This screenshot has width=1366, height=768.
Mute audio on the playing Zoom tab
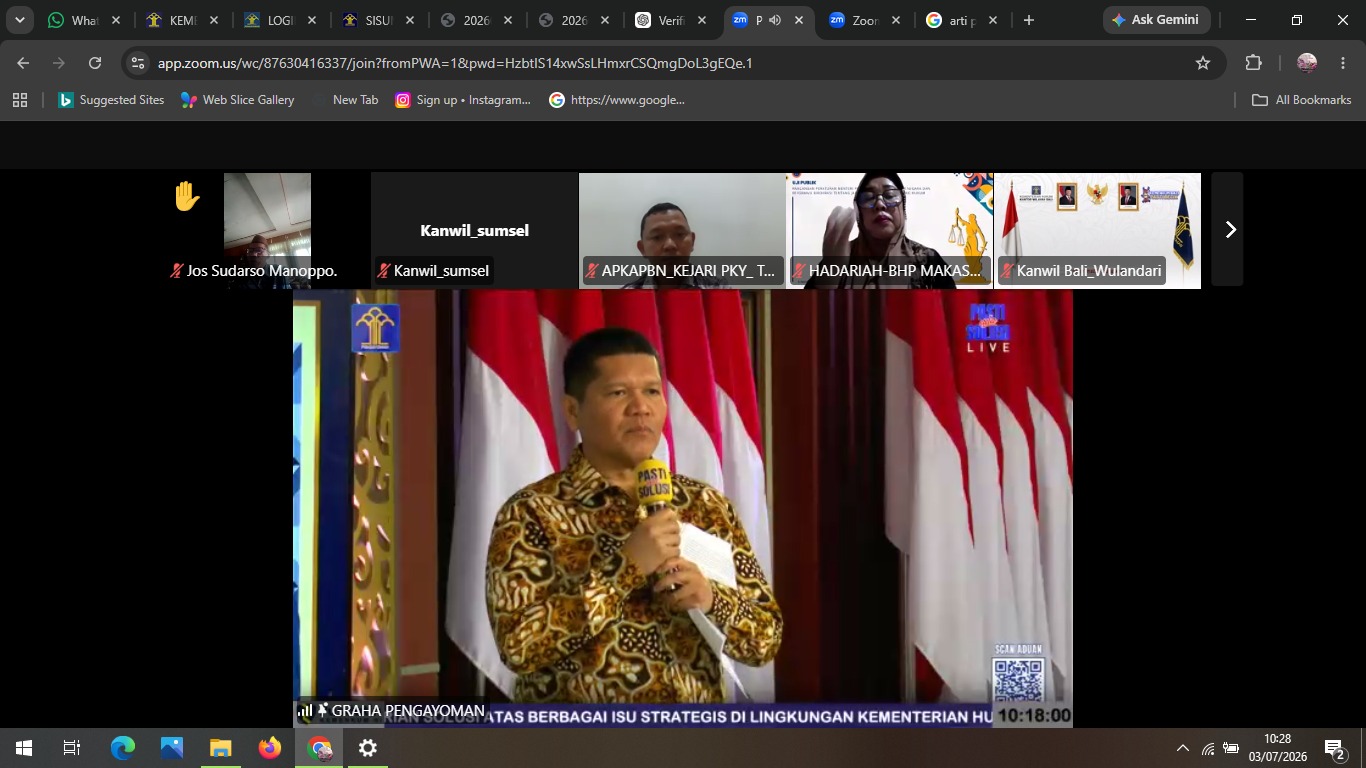coord(774,20)
